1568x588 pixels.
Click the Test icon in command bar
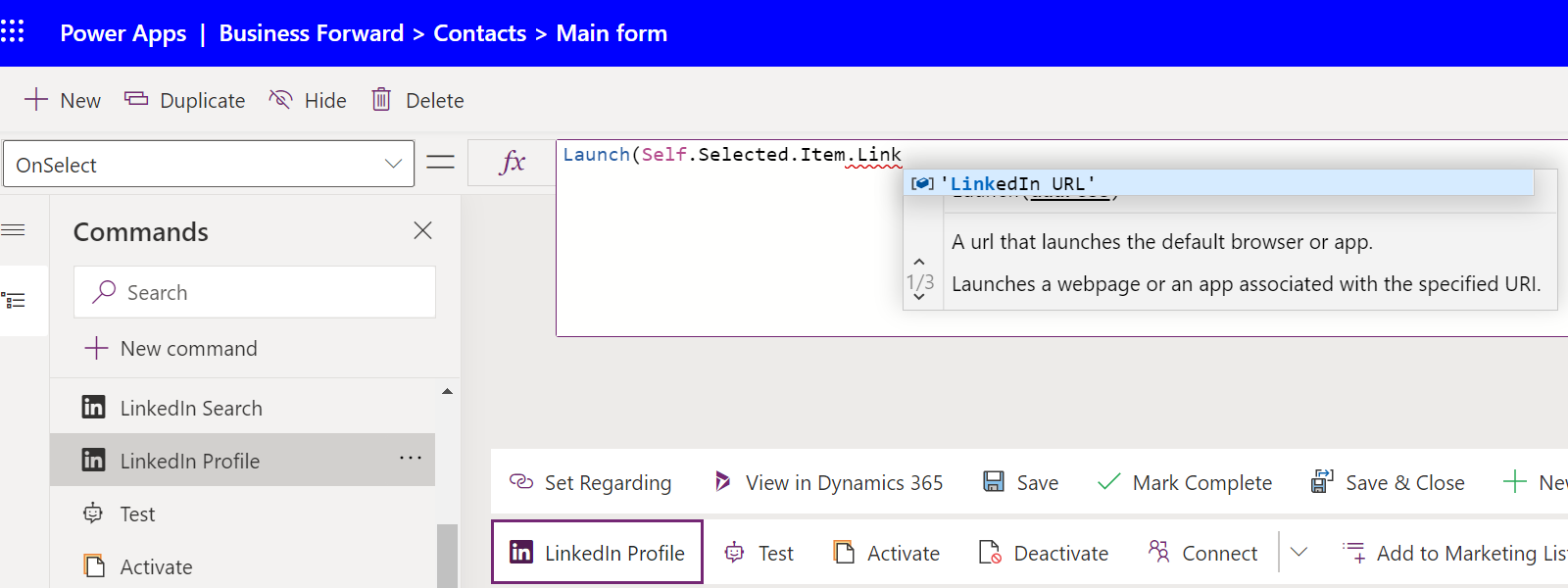coord(734,552)
